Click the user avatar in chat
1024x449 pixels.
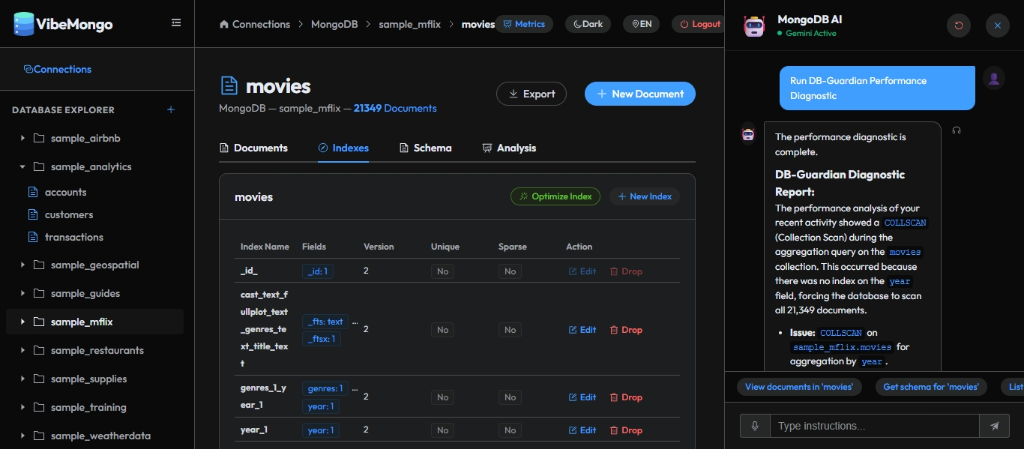(x=994, y=78)
